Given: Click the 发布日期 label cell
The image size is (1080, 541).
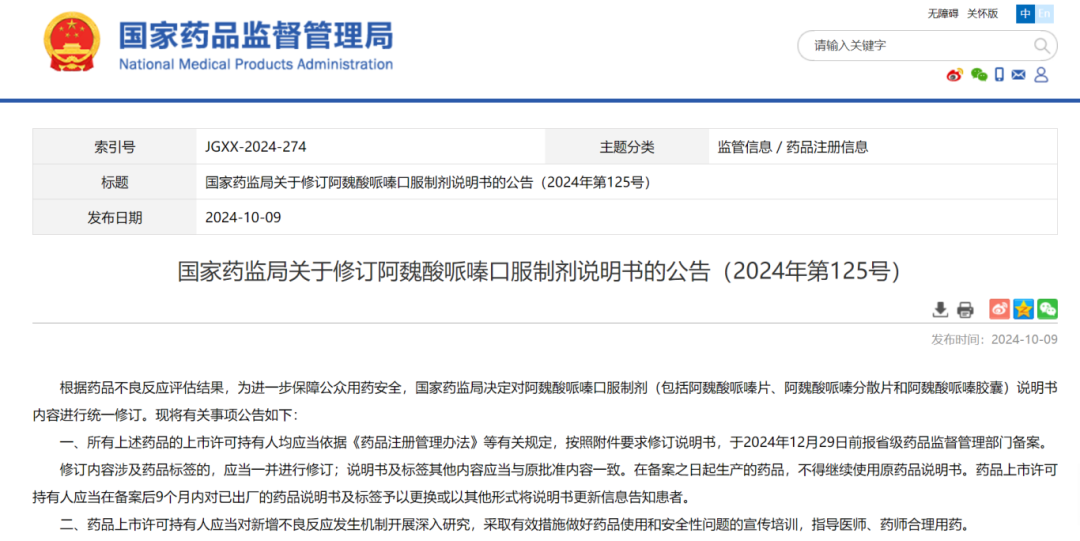Looking at the screenshot, I should click(x=114, y=218).
